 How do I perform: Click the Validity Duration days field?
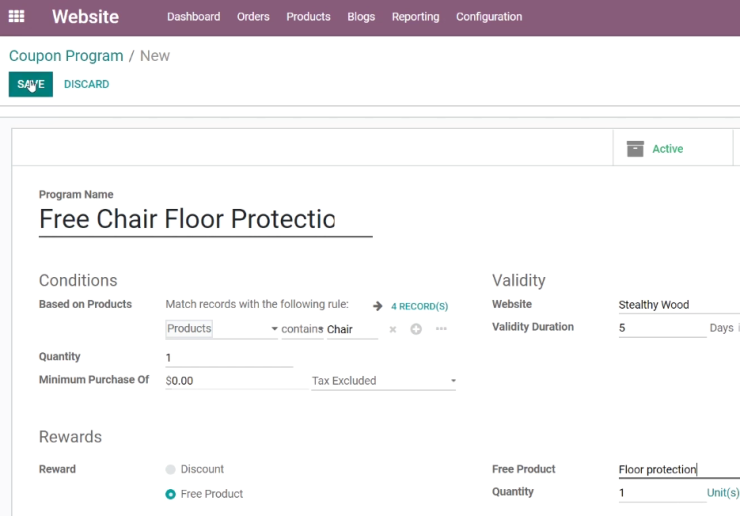click(662, 328)
